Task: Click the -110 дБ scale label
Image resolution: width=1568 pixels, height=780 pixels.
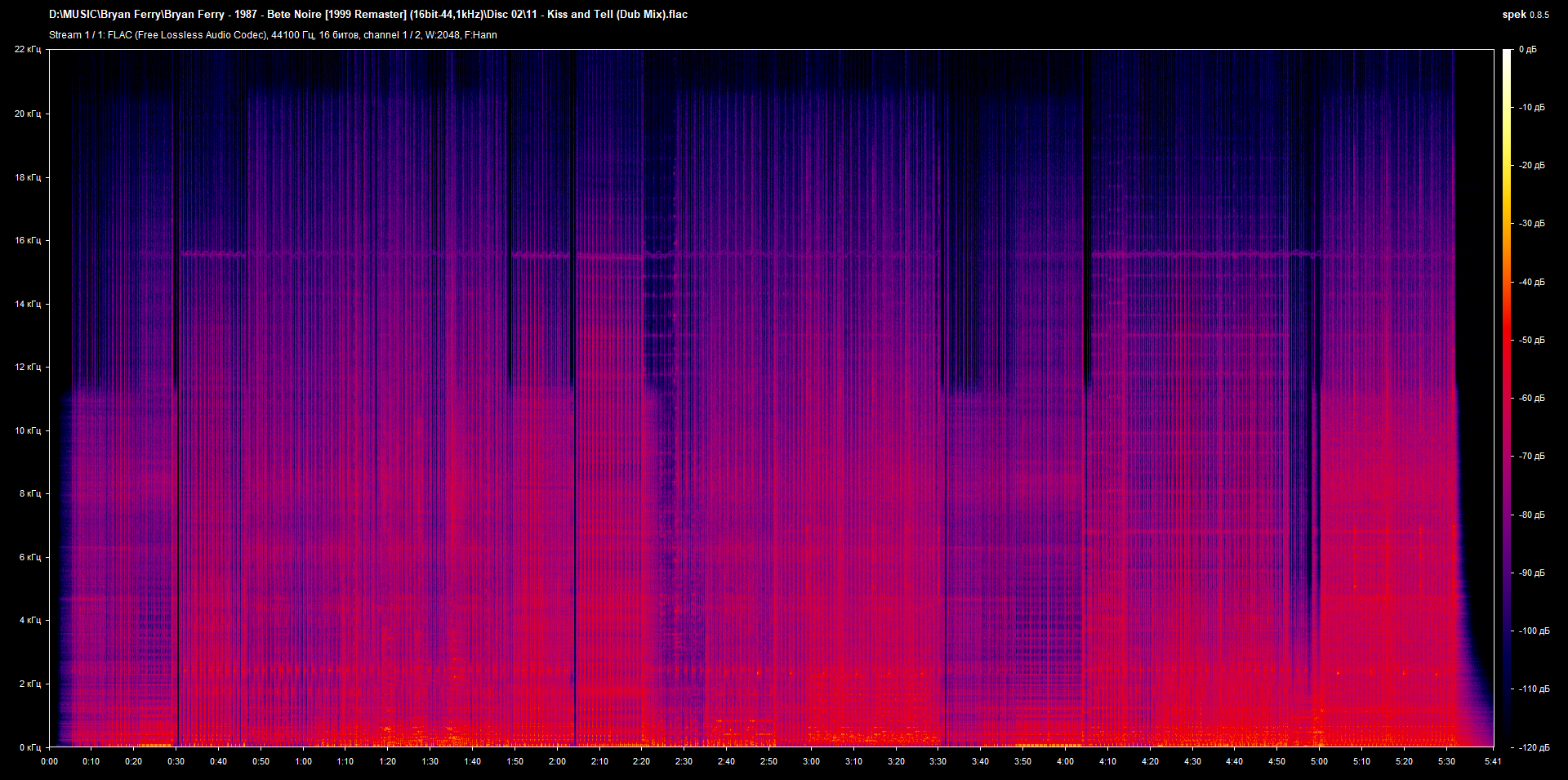Action: [x=1534, y=689]
